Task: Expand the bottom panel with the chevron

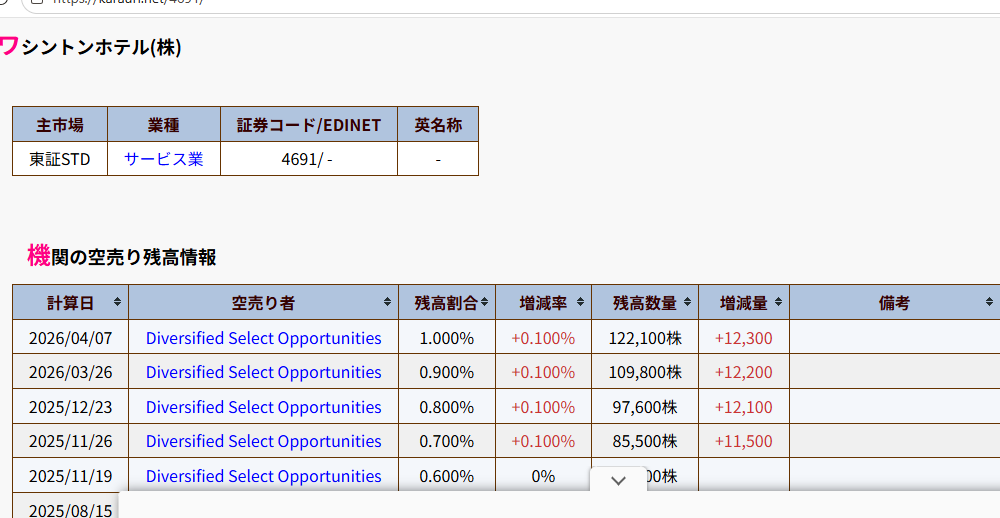Action: point(618,481)
